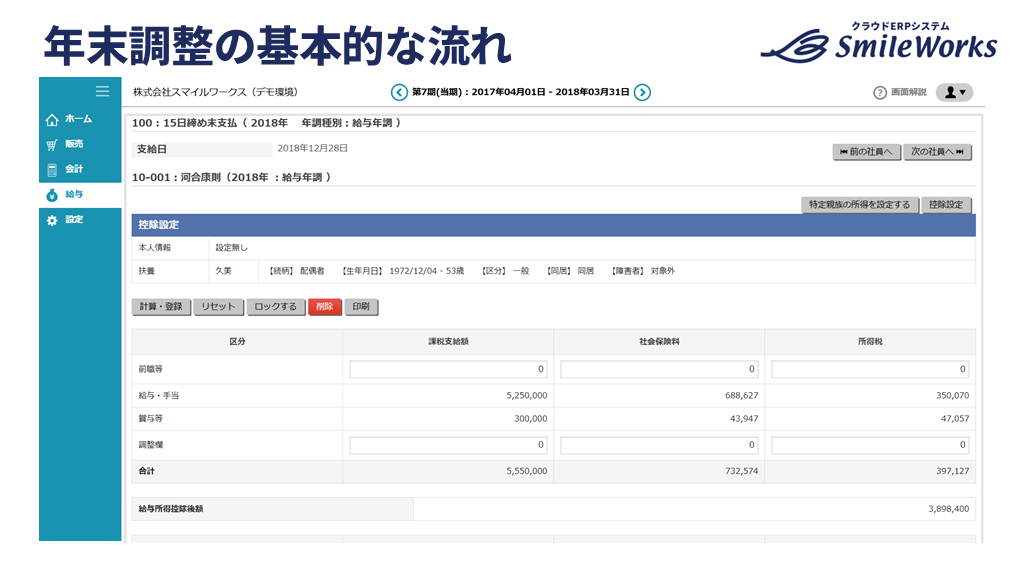The image size is (1024, 576).
Task: Click the ロックする lock button
Action: pyautogui.click(x=276, y=307)
